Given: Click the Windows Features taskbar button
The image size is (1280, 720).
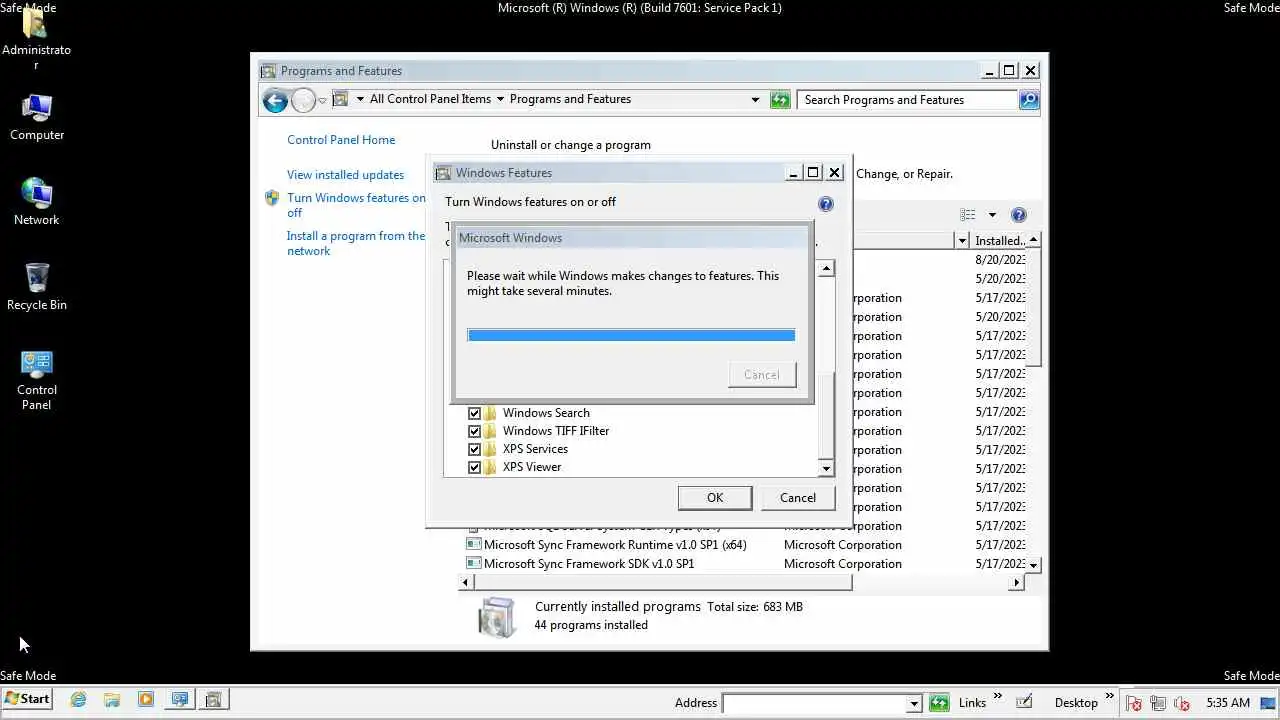Looking at the screenshot, I should click(x=213, y=700).
